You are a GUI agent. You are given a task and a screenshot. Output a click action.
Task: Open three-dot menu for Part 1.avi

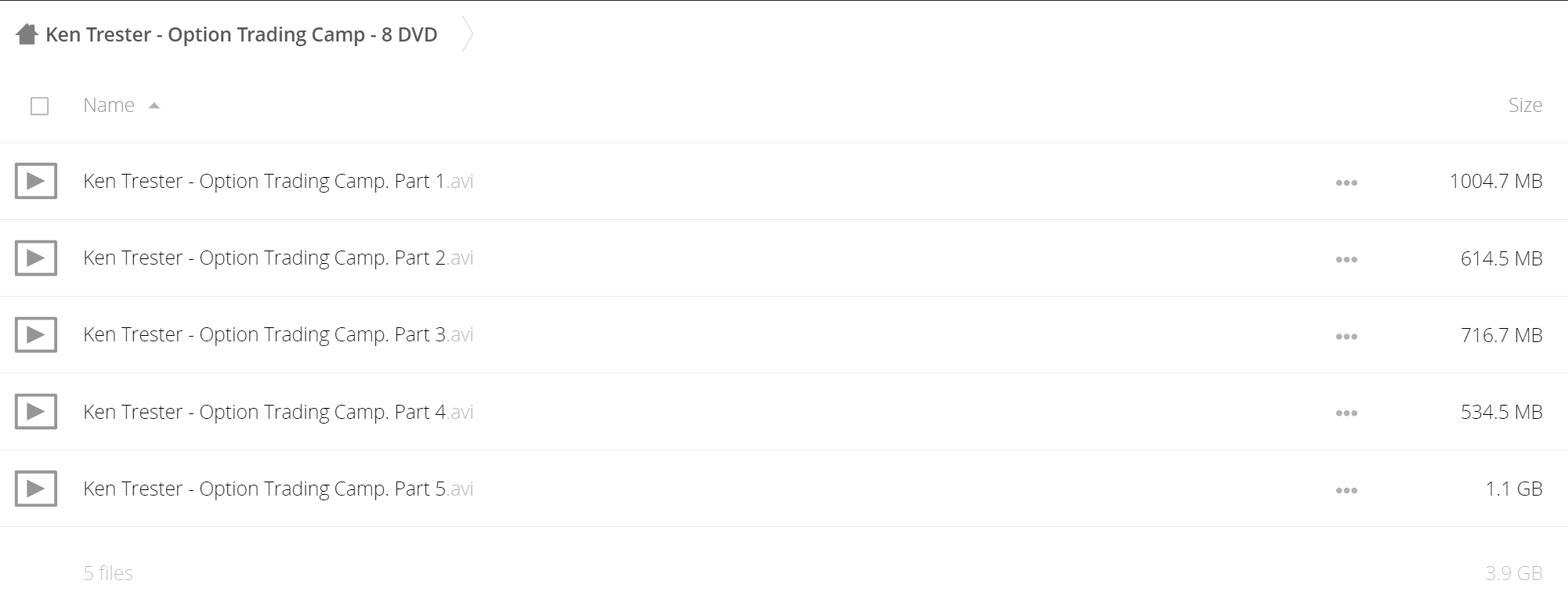[x=1346, y=182]
